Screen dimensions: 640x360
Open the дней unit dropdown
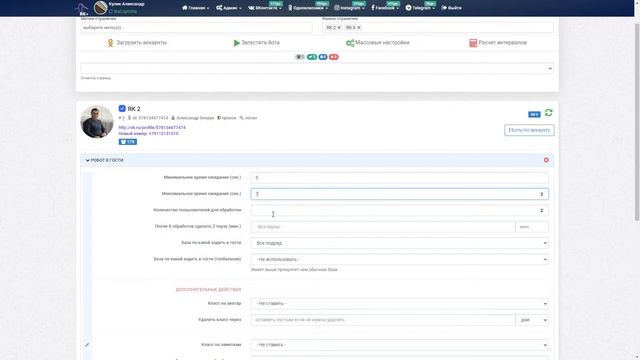tap(532, 320)
